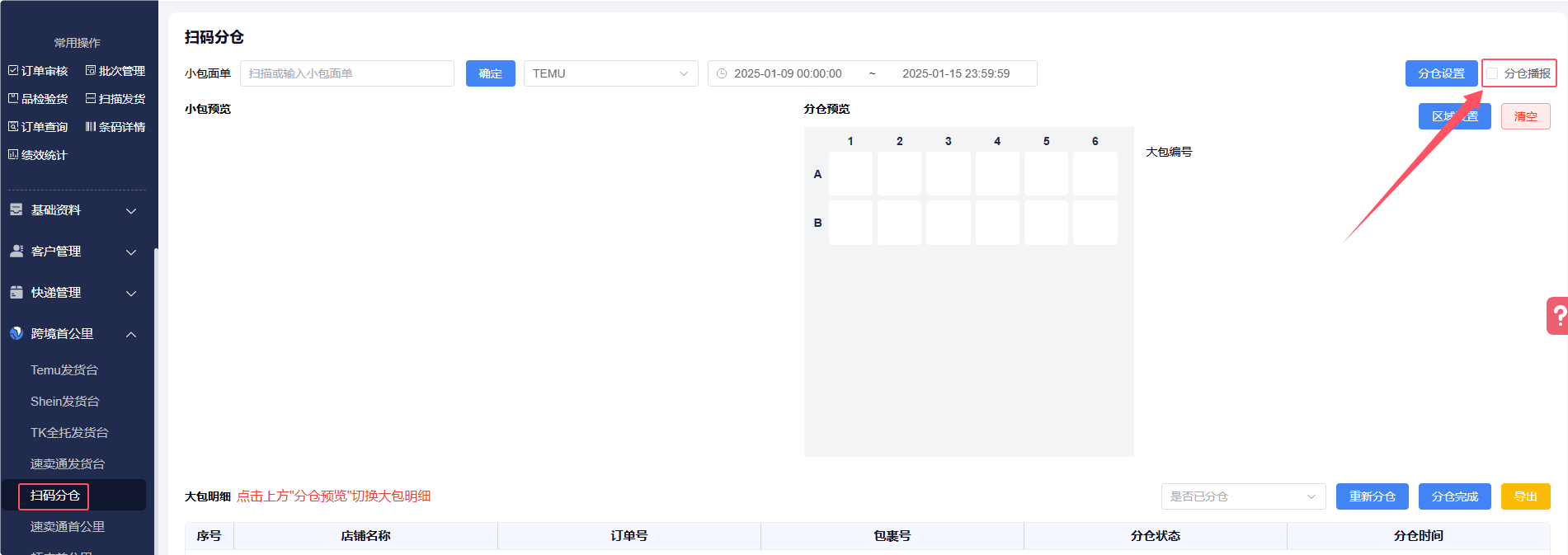
Task: Open 速卖通发货台 menu item
Action: (x=68, y=464)
